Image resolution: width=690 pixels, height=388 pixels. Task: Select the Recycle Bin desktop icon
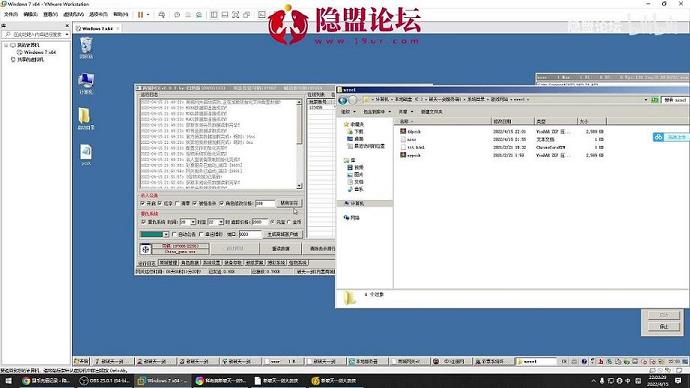click(86, 48)
